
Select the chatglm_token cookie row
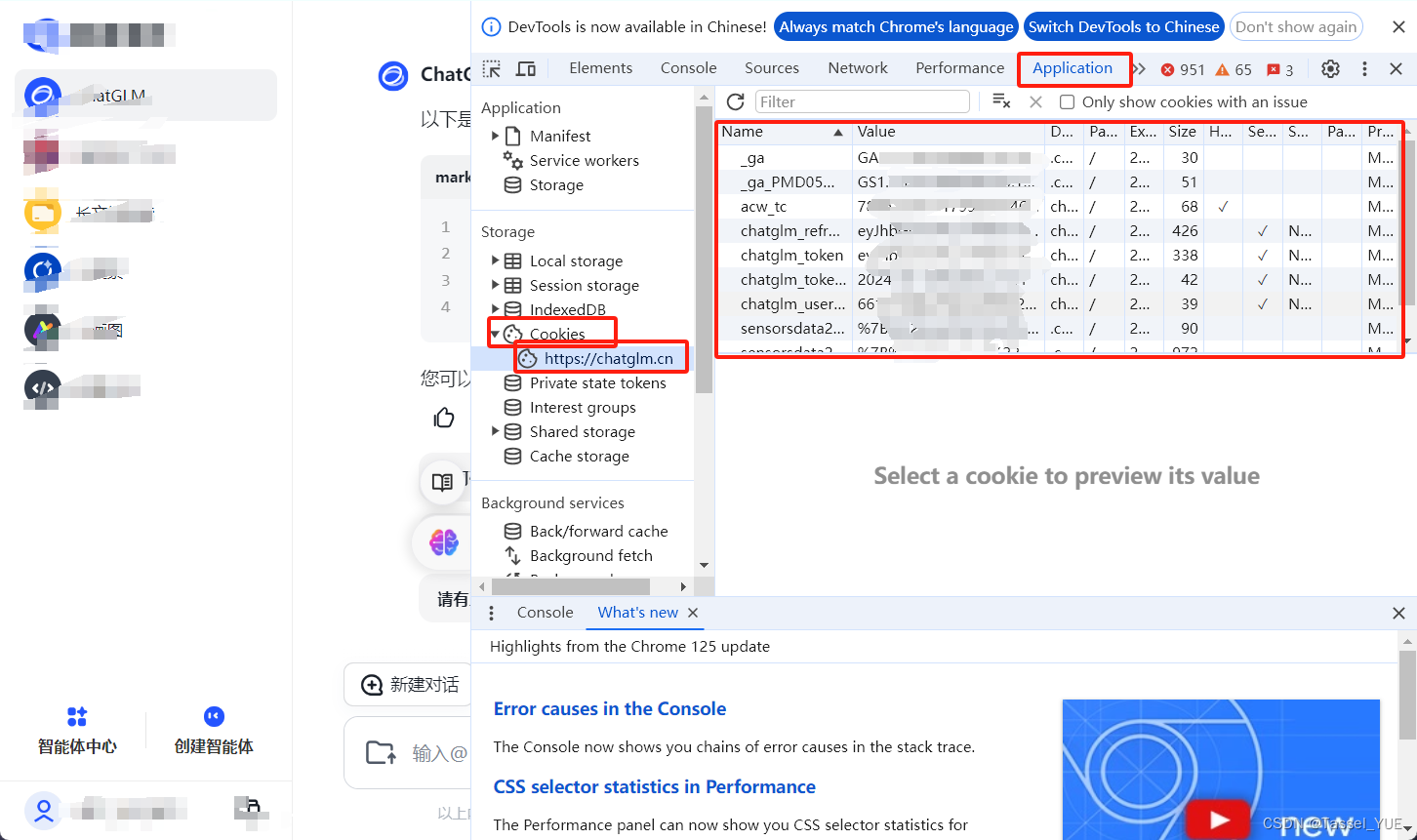(x=1060, y=256)
